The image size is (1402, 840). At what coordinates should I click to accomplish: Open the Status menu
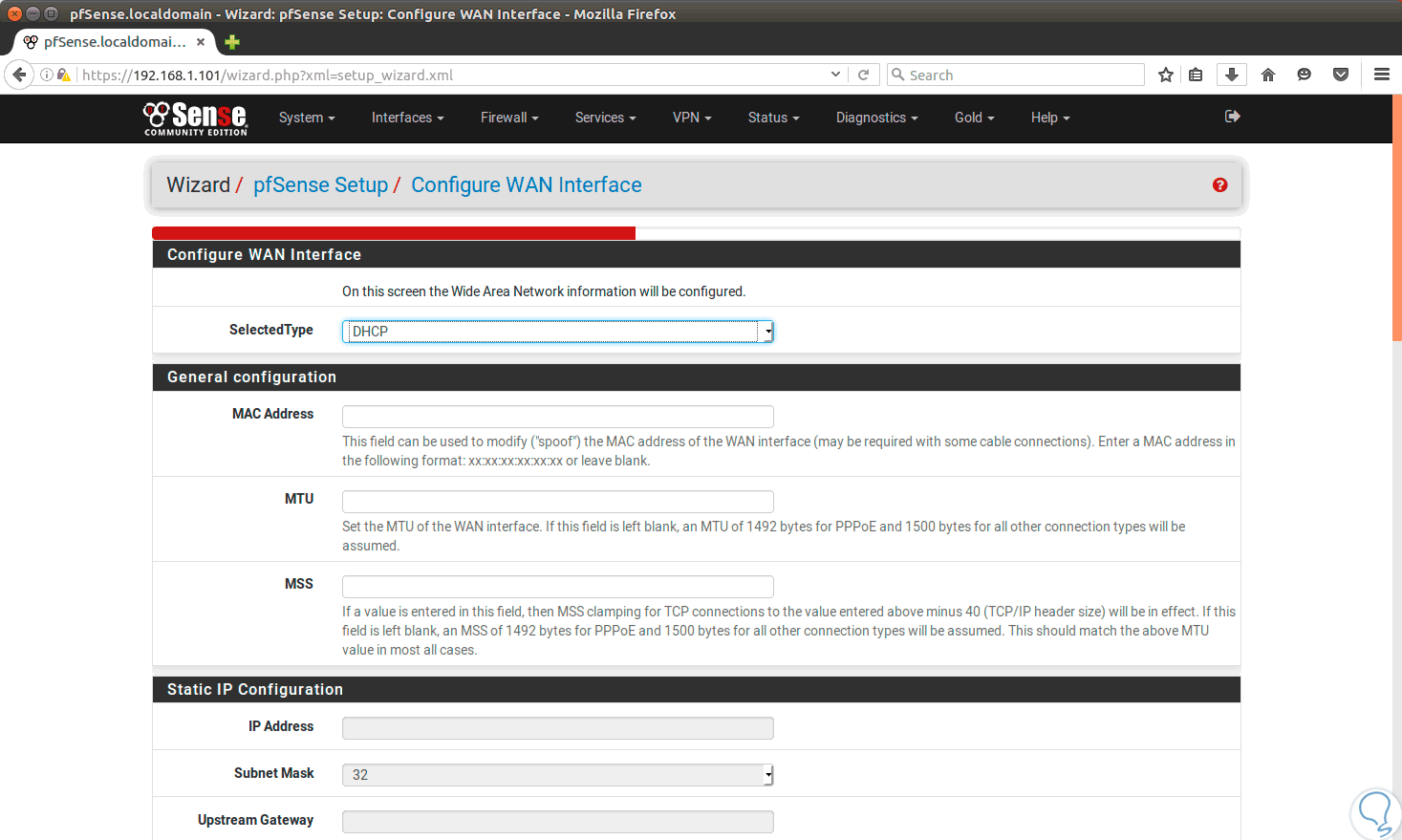pos(774,118)
